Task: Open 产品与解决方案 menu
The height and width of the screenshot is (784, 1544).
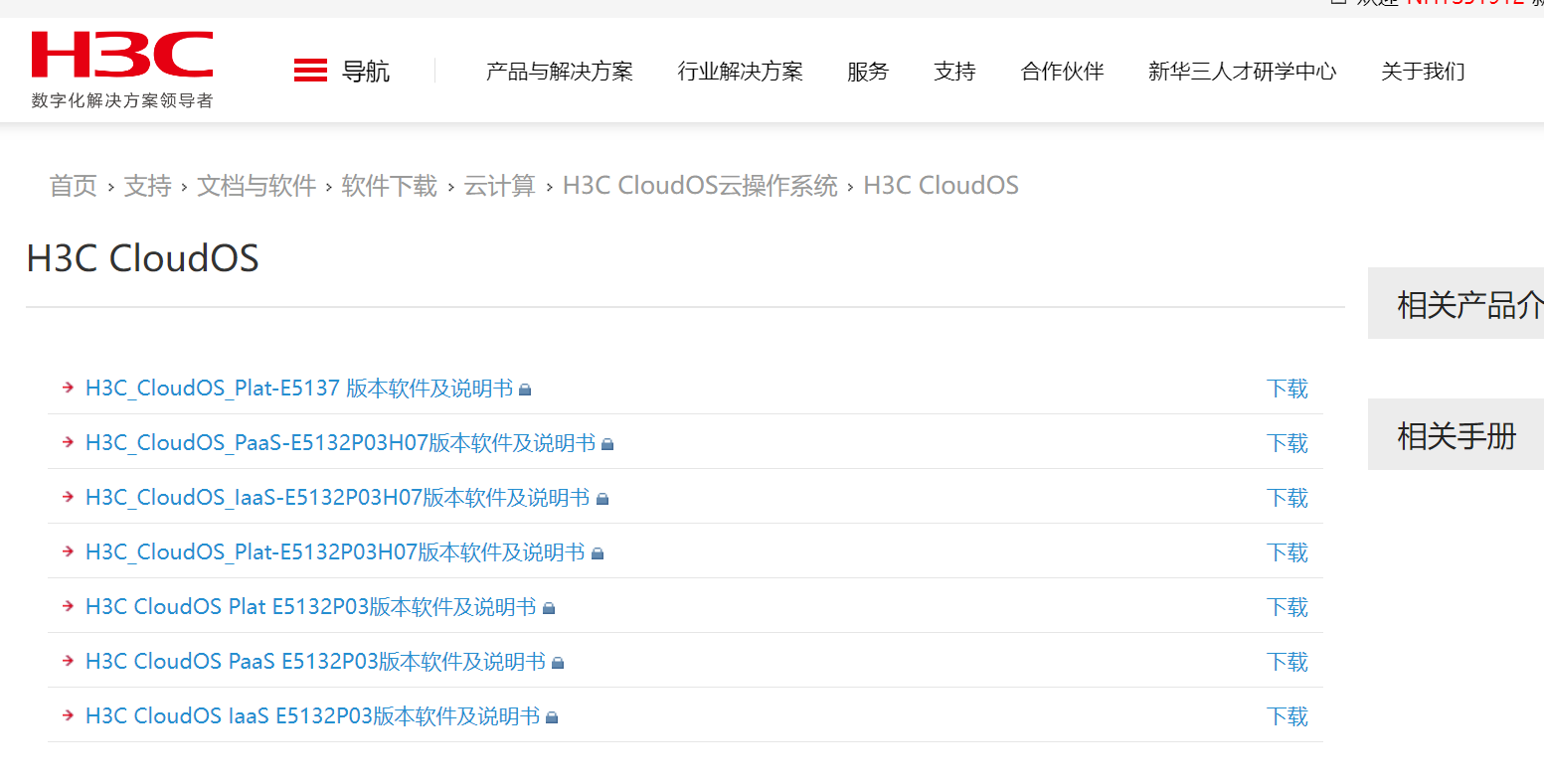Action: 560,72
